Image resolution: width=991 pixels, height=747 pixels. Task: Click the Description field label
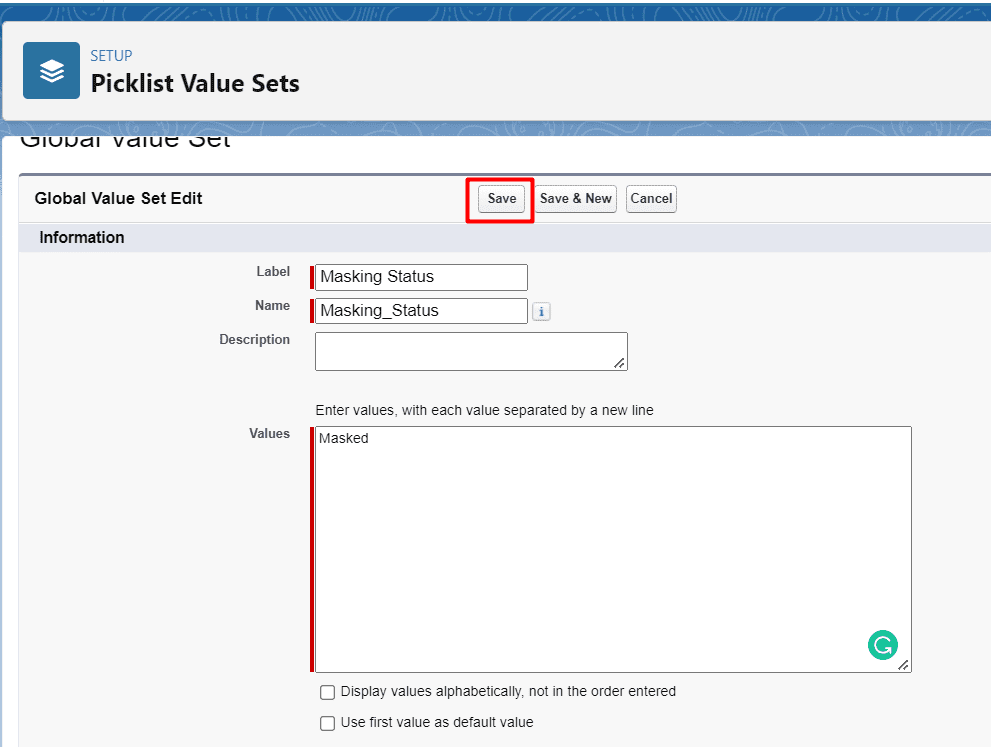tap(254, 340)
